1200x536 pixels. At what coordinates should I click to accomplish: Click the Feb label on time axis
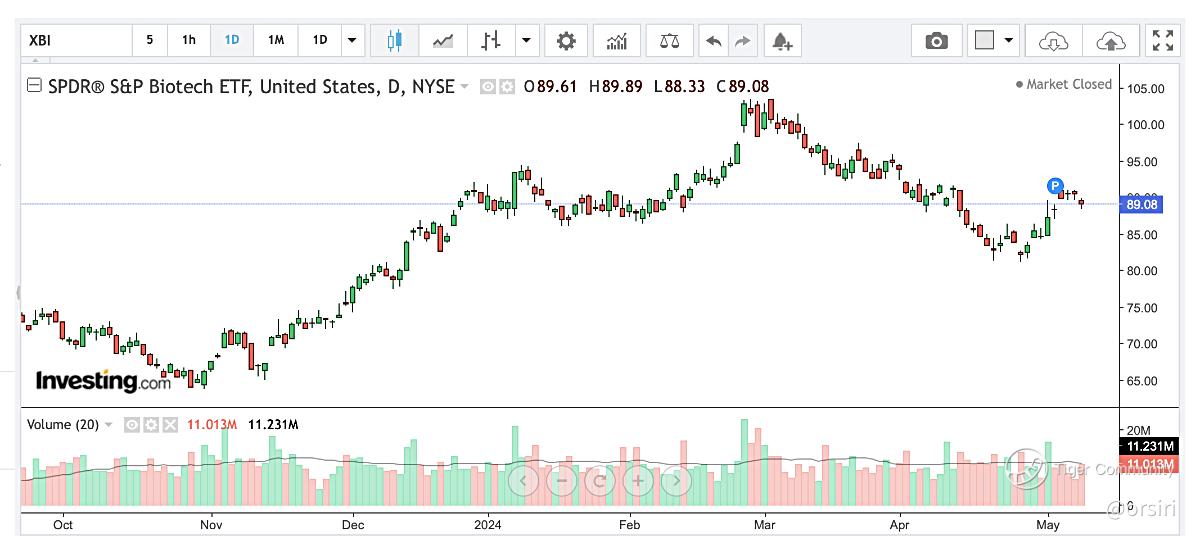629,523
